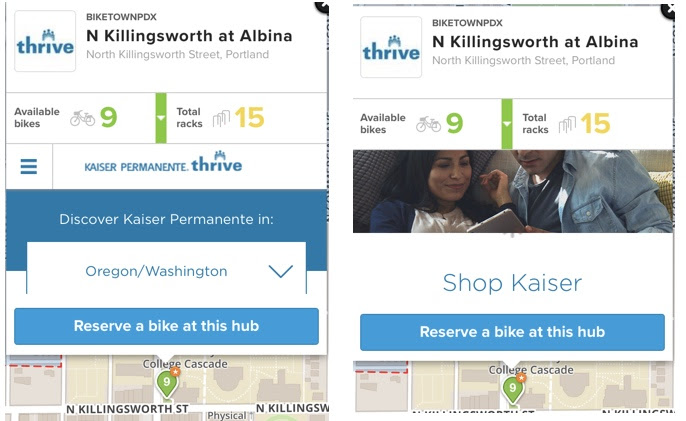The height and width of the screenshot is (421, 686).
Task: Click the thrive logo in right panel header
Action: [391, 47]
